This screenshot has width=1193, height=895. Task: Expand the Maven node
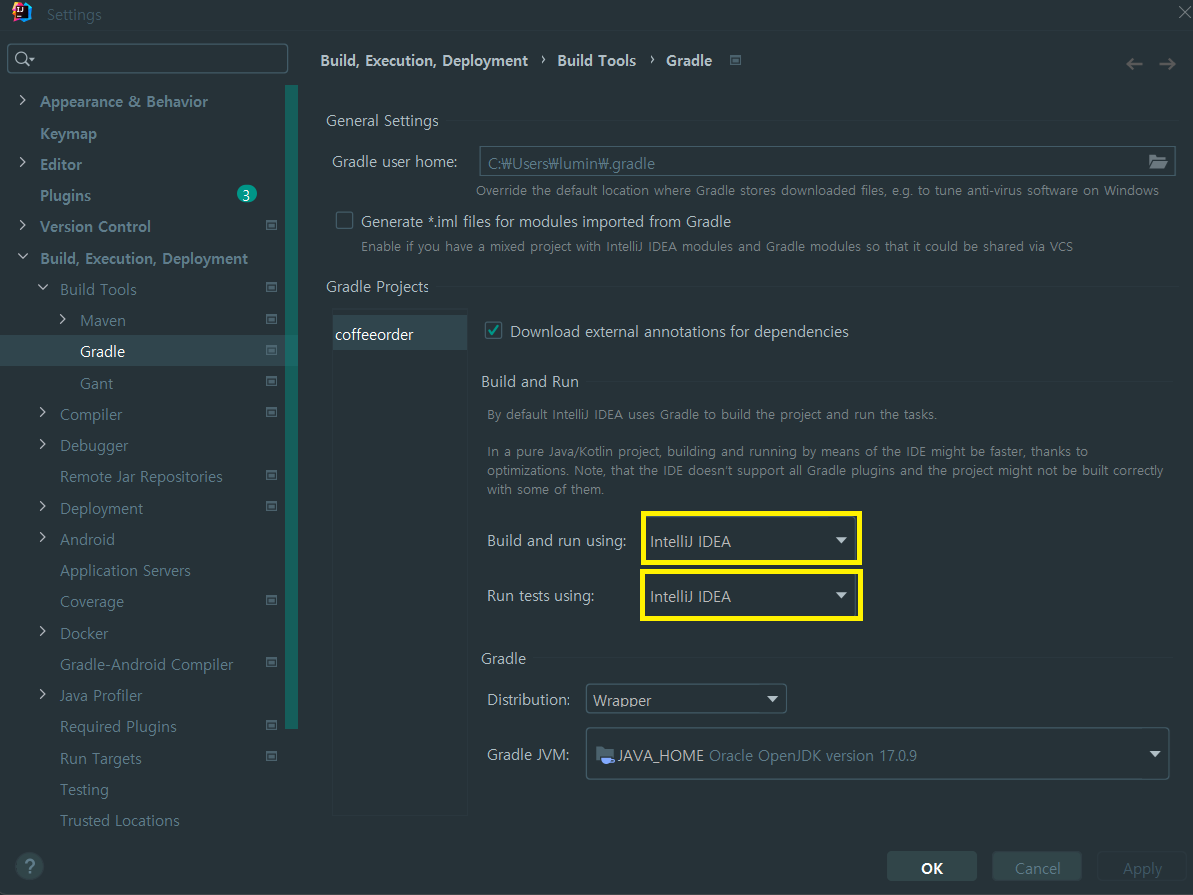point(62,320)
